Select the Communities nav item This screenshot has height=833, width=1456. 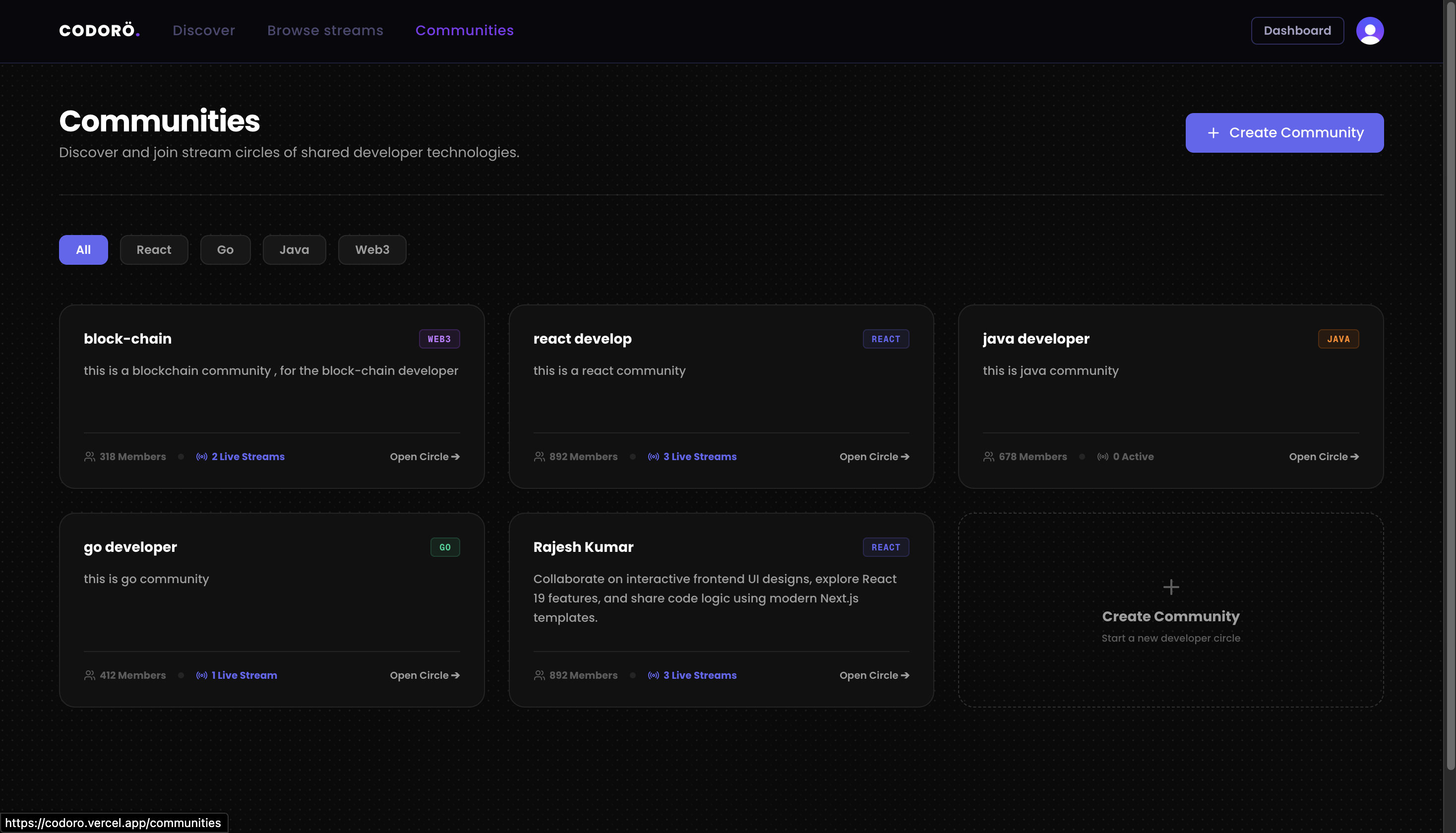(465, 30)
